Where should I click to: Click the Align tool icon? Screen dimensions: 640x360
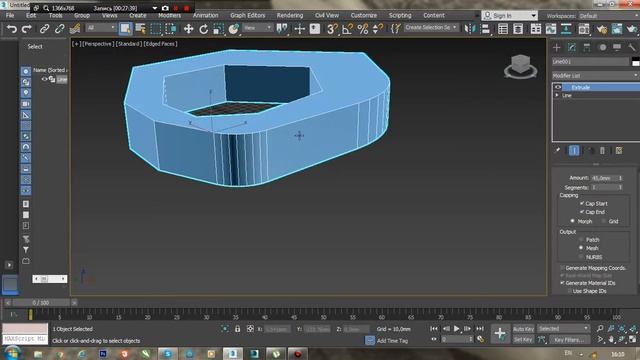point(485,29)
